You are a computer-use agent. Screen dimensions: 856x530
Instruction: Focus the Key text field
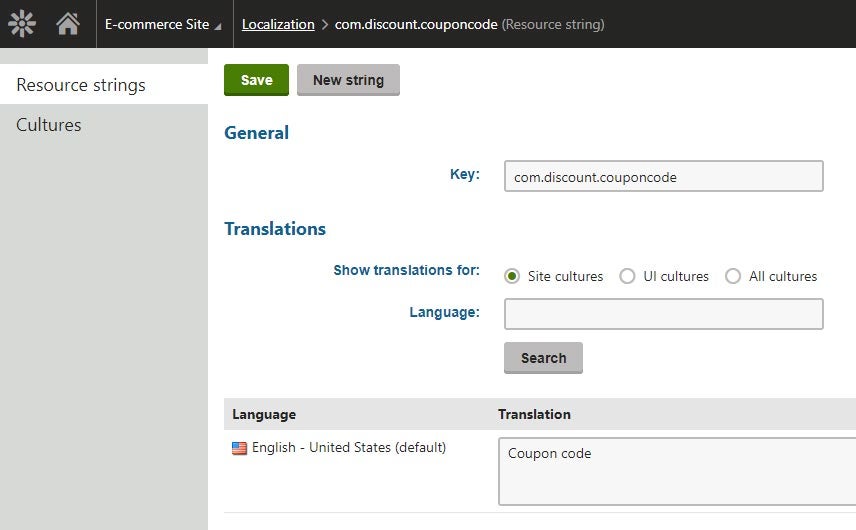tap(663, 176)
